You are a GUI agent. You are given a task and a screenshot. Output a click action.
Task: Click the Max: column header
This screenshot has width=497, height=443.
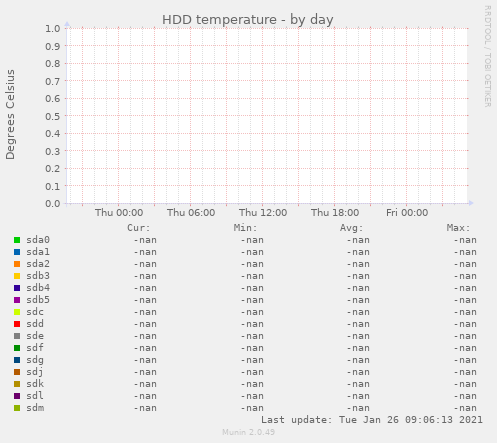[x=458, y=228]
